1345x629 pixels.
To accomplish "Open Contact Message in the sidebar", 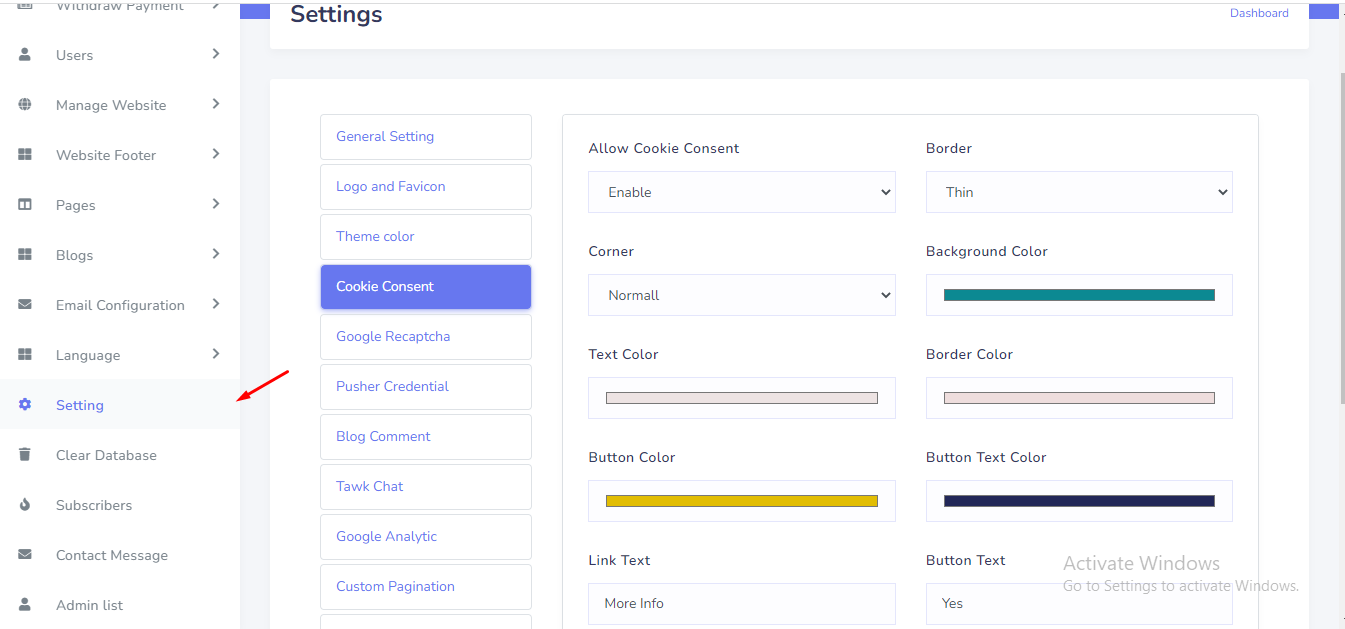I will pyautogui.click(x=112, y=555).
